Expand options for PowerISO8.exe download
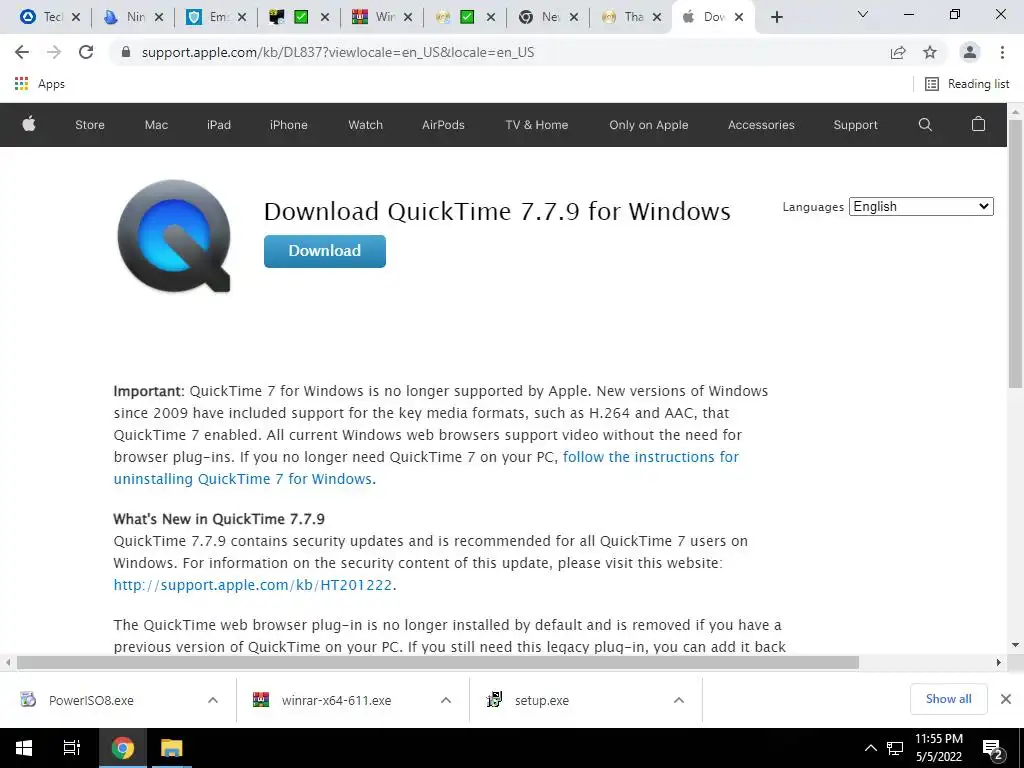Screen dimensions: 1024x768 click(213, 700)
